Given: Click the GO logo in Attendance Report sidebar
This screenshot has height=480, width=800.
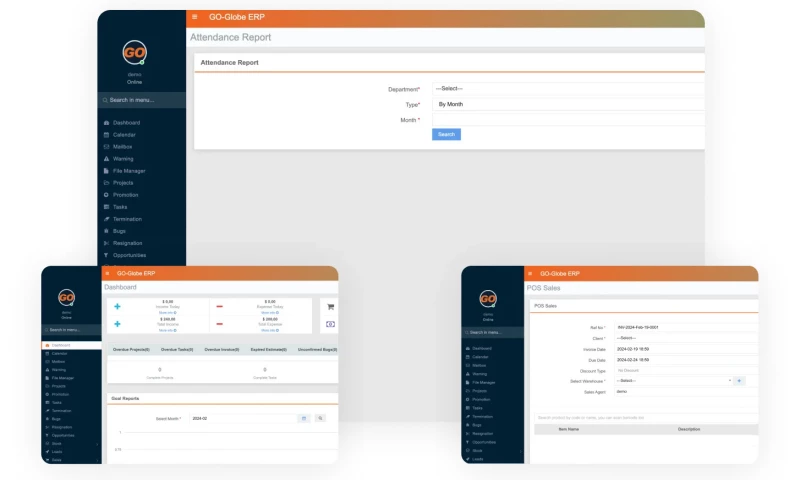Looking at the screenshot, I should (135, 53).
